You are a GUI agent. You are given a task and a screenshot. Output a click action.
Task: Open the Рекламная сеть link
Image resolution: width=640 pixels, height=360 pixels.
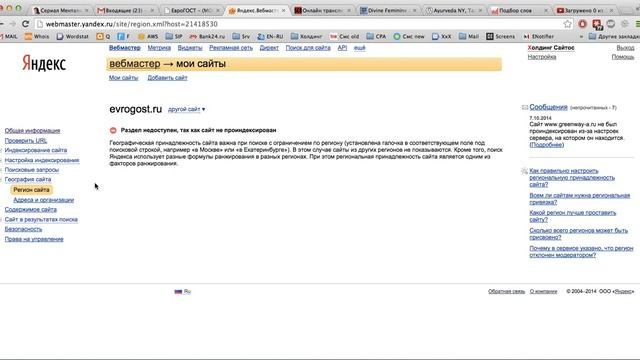(231, 48)
